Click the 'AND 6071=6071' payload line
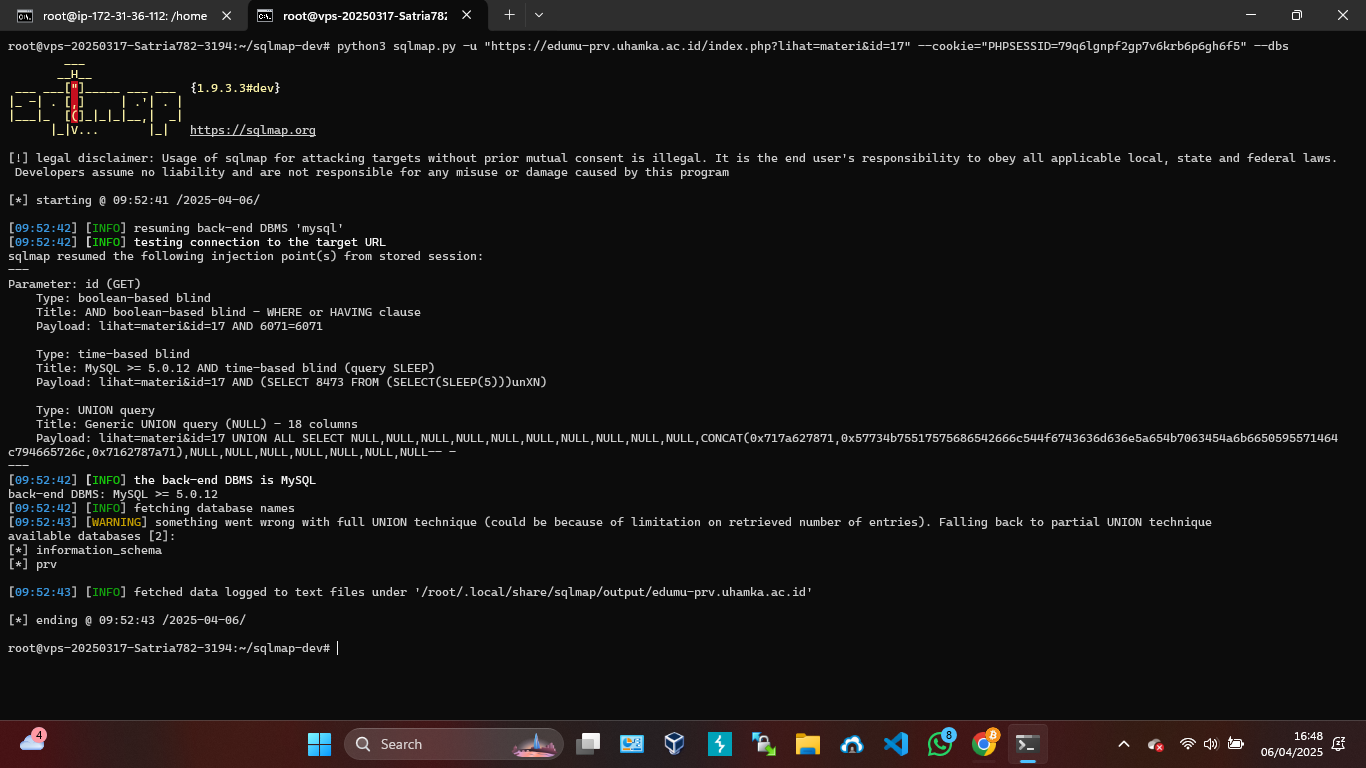Image resolution: width=1366 pixels, height=768 pixels. pyautogui.click(x=179, y=326)
